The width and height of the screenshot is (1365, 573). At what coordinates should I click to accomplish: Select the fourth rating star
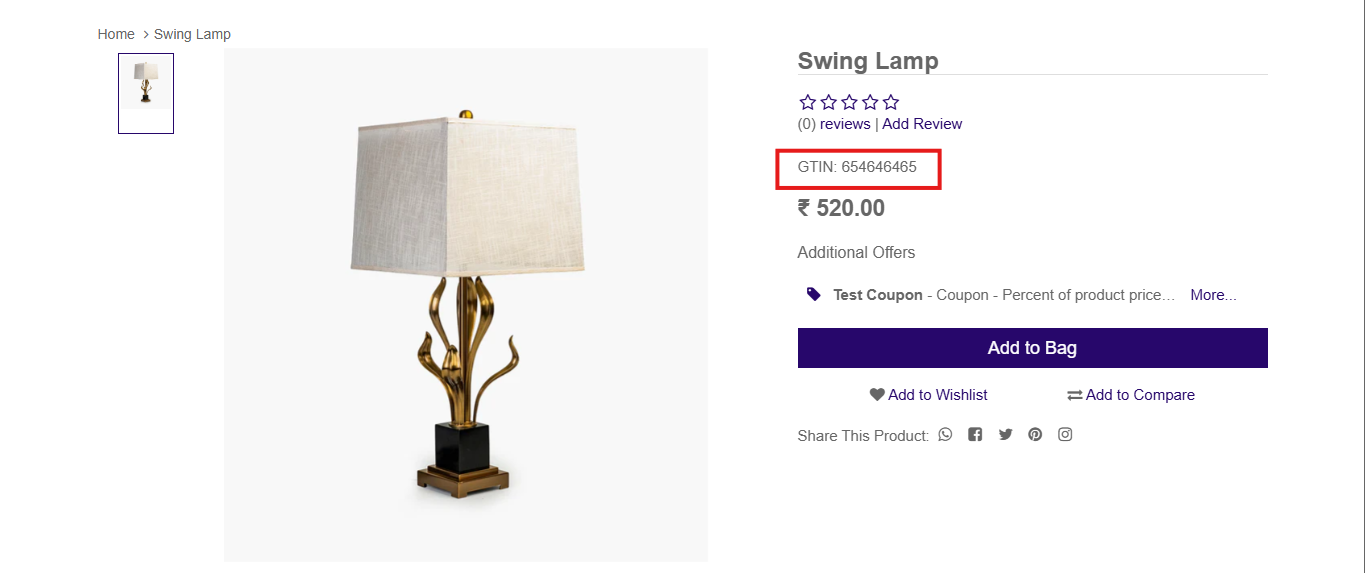(870, 102)
